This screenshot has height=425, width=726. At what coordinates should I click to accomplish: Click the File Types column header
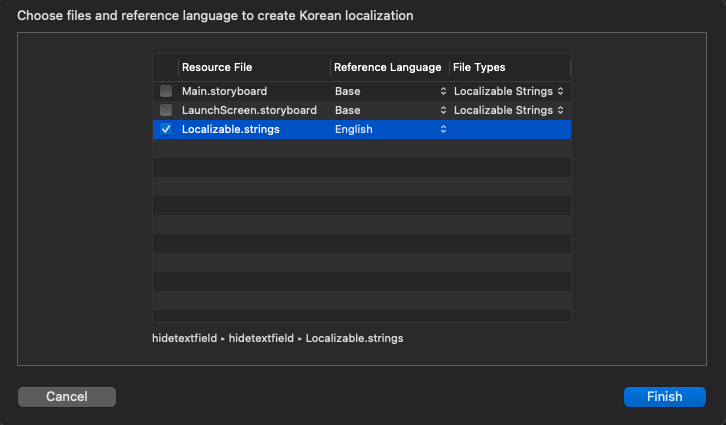point(510,68)
